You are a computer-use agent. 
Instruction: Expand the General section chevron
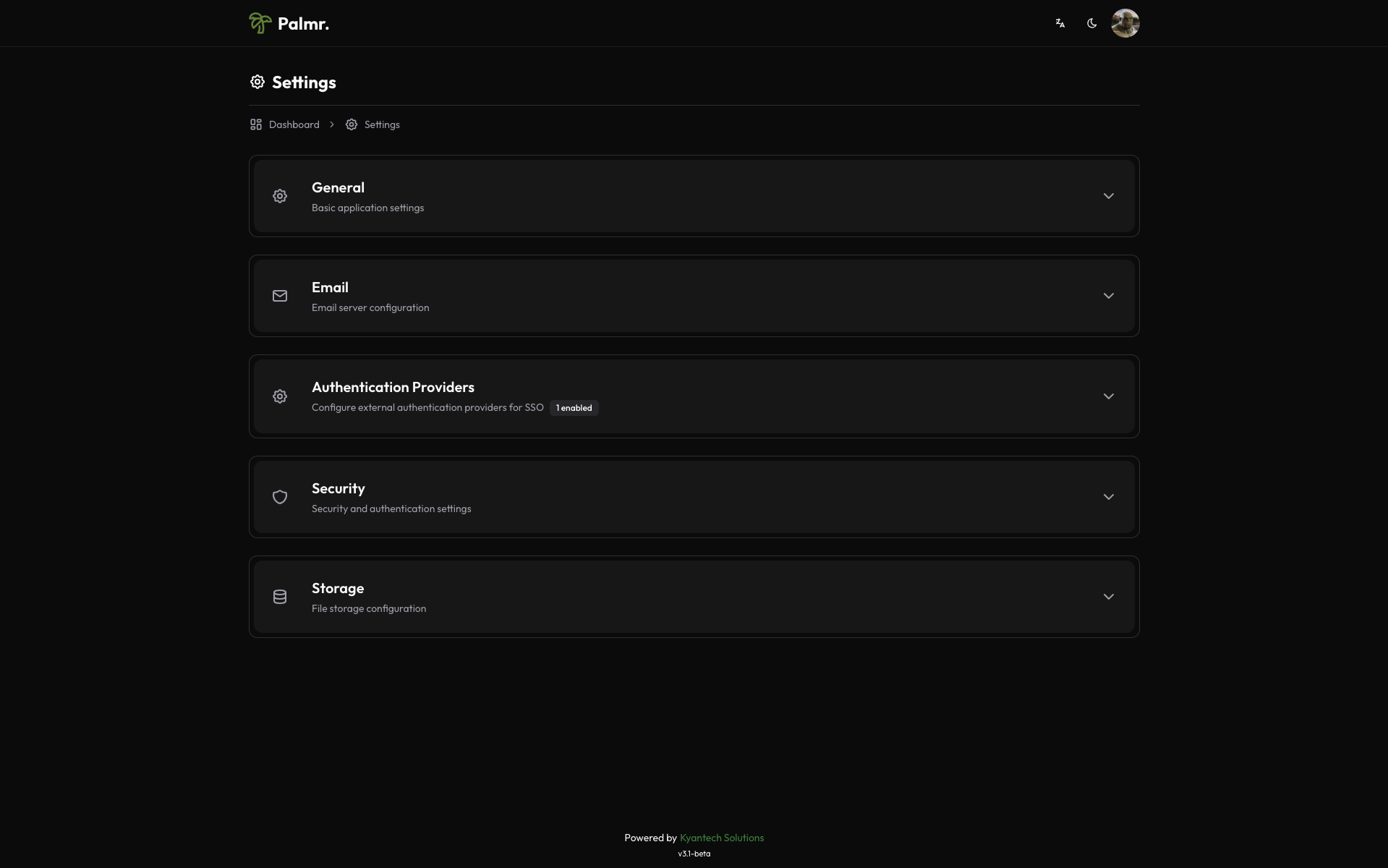point(1109,196)
